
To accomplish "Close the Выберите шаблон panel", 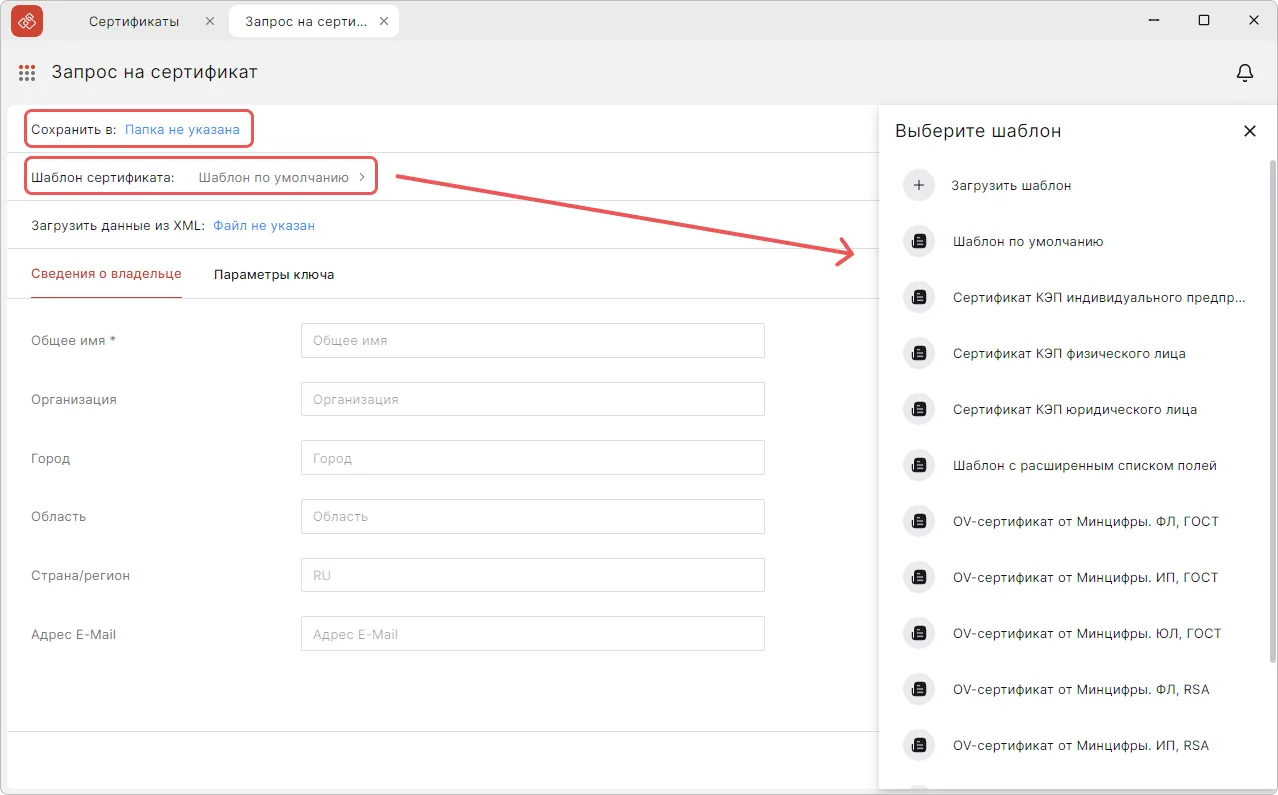I will click(x=1249, y=131).
